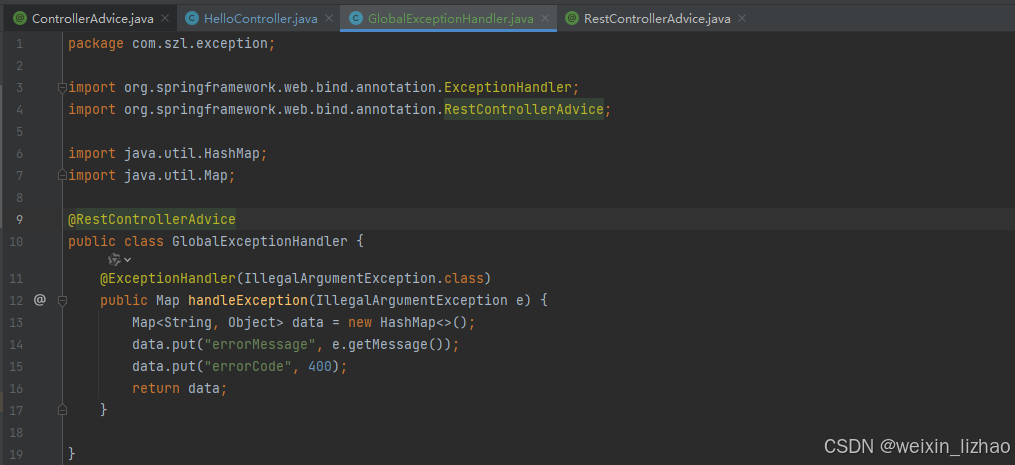Click the e.getMessage() call on line 14
This screenshot has height=465, width=1015.
pos(392,345)
